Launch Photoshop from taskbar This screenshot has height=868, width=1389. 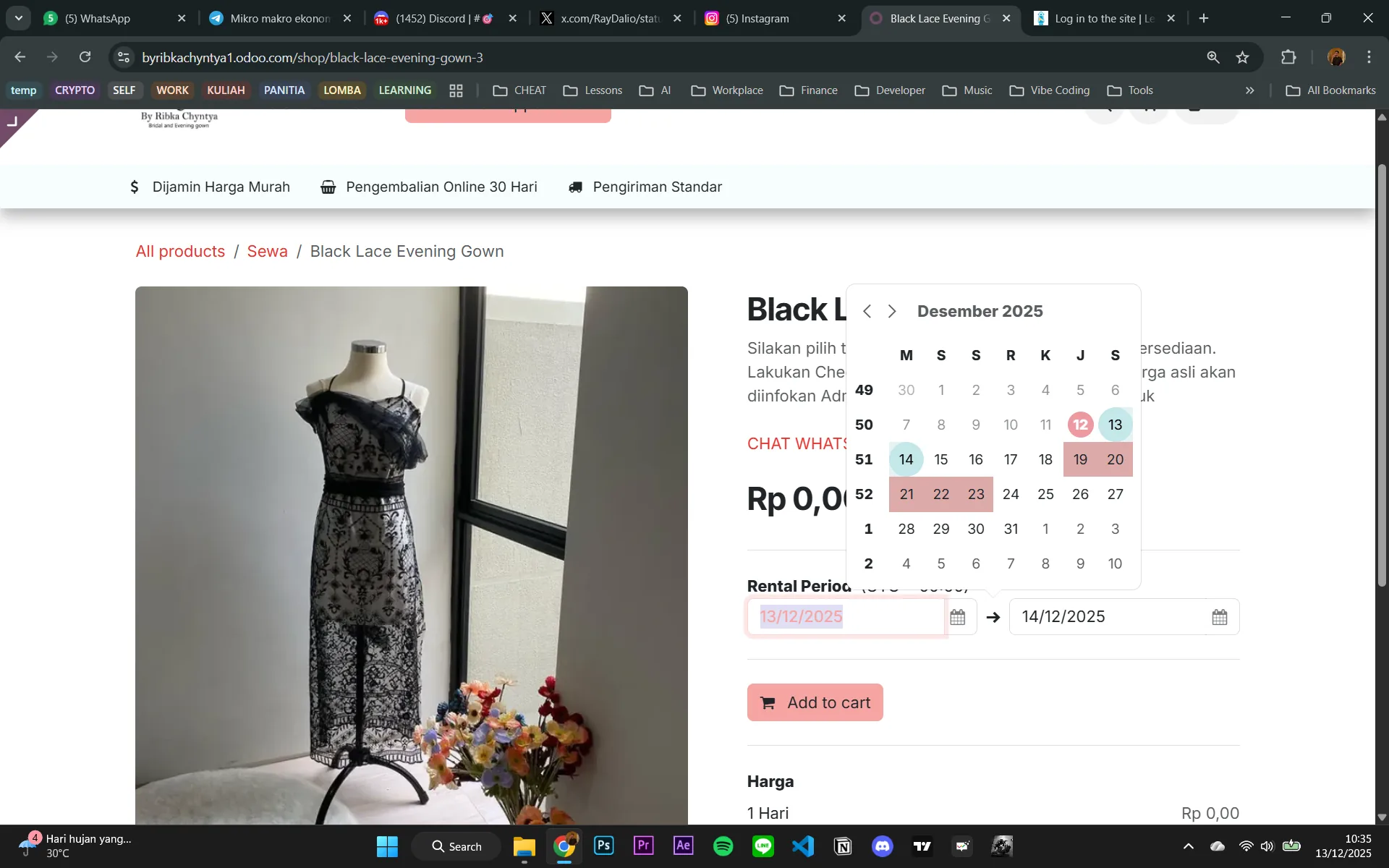tap(603, 846)
